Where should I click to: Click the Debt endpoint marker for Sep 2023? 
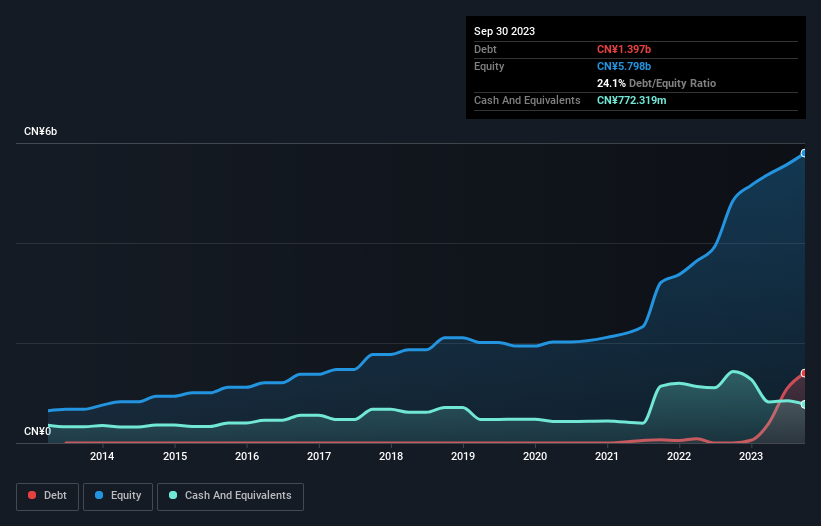[x=804, y=373]
